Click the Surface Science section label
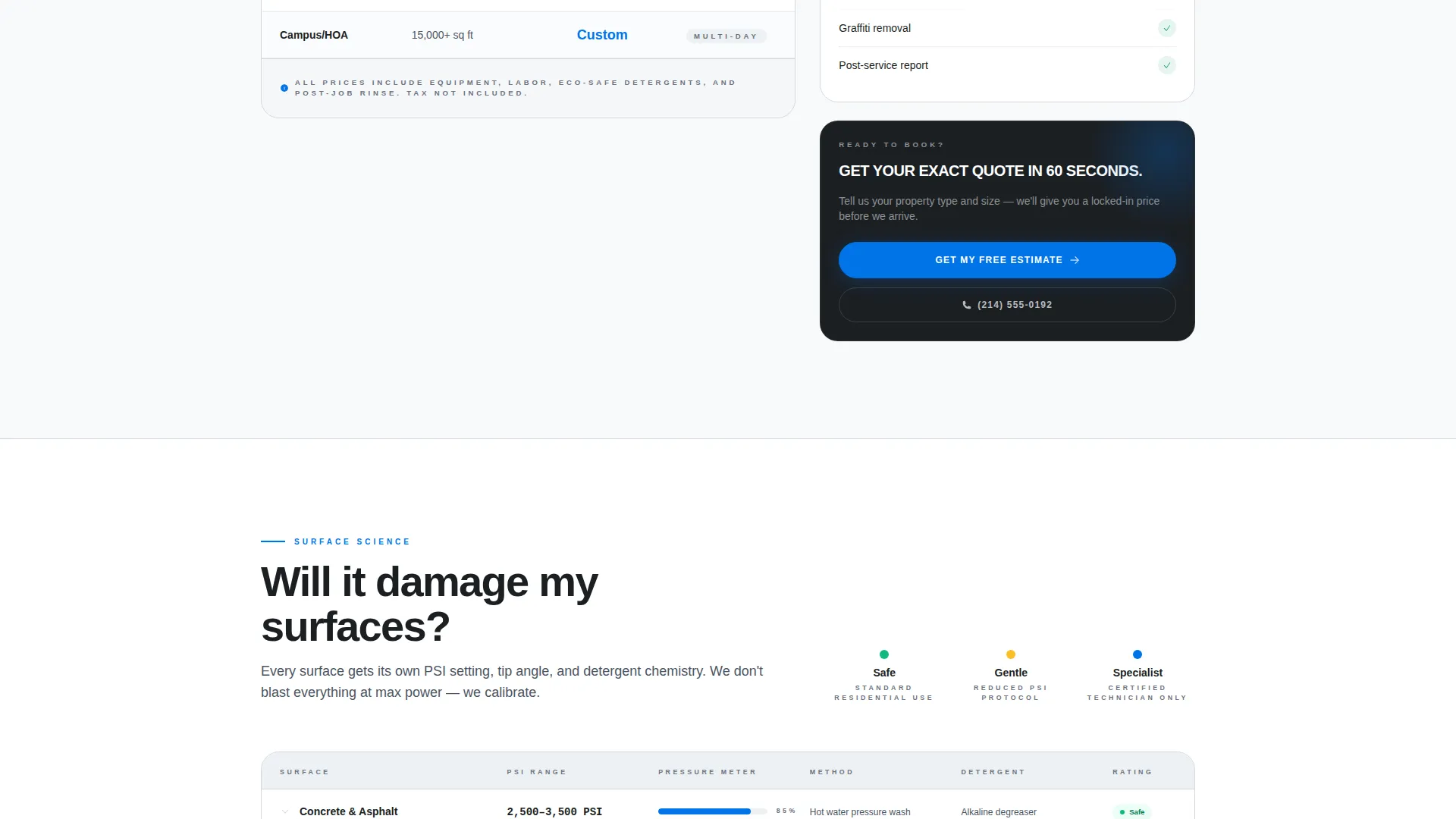This screenshot has height=819, width=1456. point(352,541)
